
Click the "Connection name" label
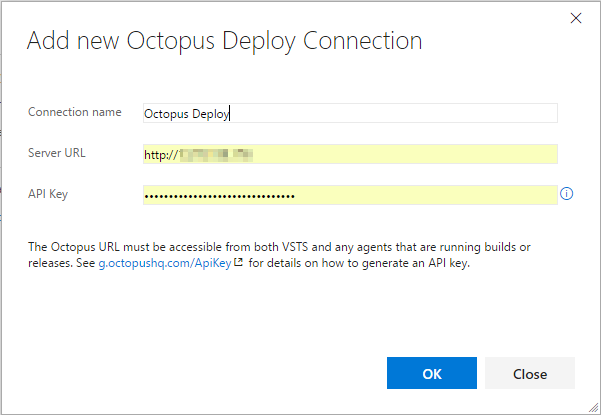(x=75, y=112)
